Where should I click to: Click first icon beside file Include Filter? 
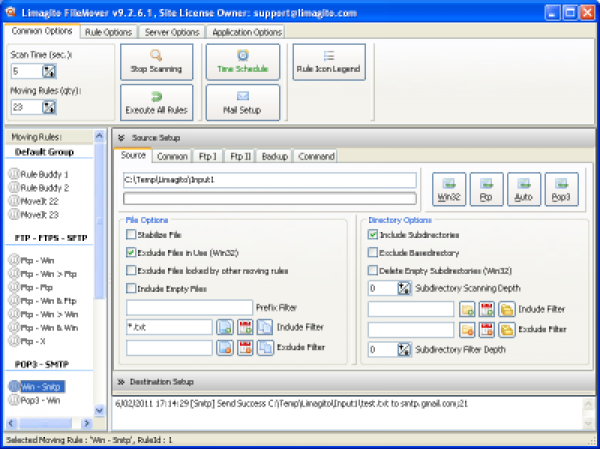225,327
